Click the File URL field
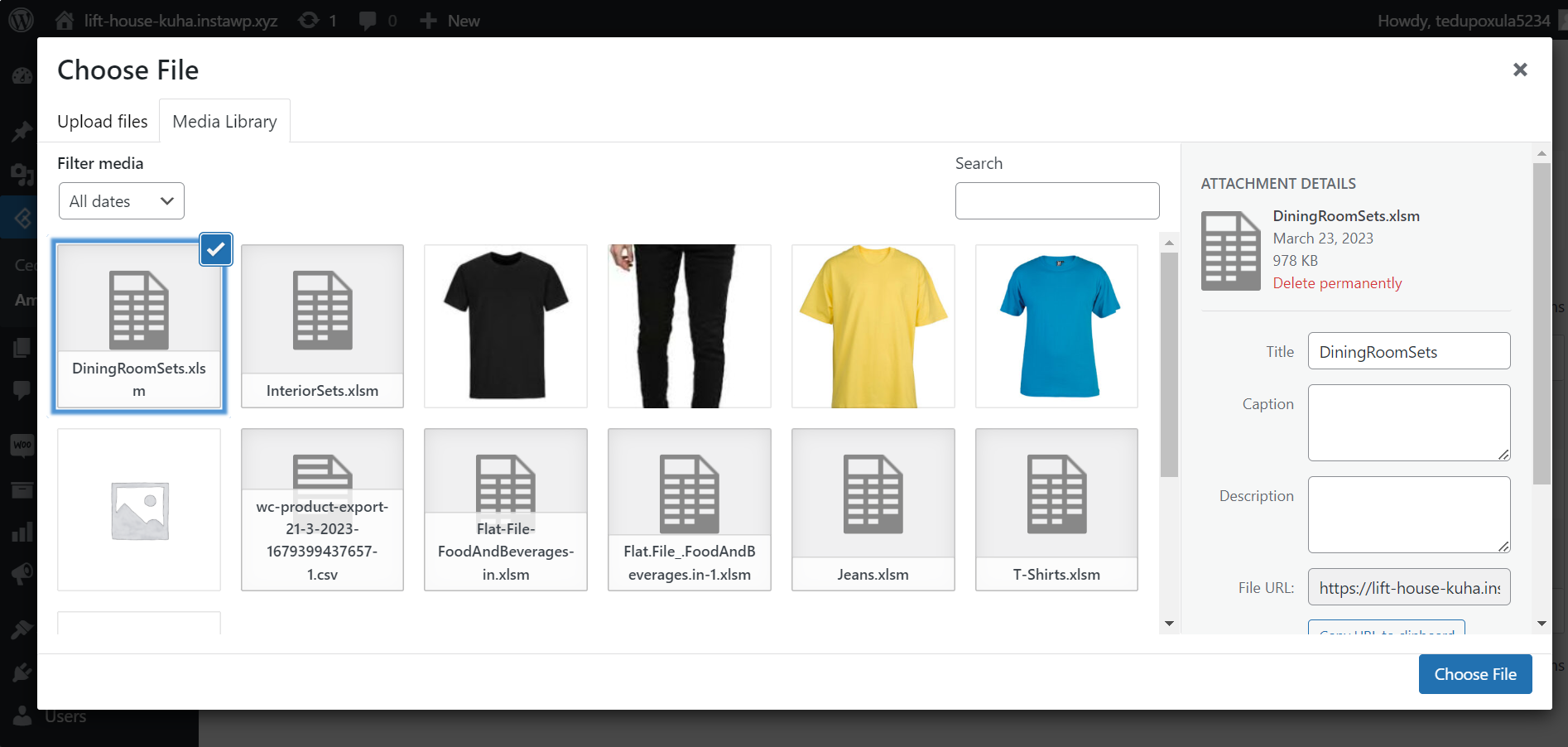 (x=1409, y=587)
